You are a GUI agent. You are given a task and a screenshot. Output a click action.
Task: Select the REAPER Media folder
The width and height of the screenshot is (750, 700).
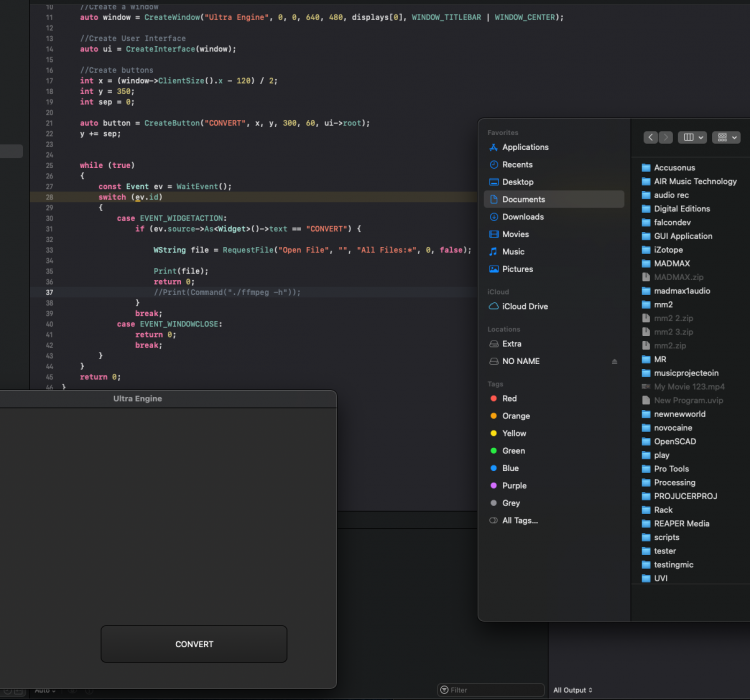tap(681, 523)
